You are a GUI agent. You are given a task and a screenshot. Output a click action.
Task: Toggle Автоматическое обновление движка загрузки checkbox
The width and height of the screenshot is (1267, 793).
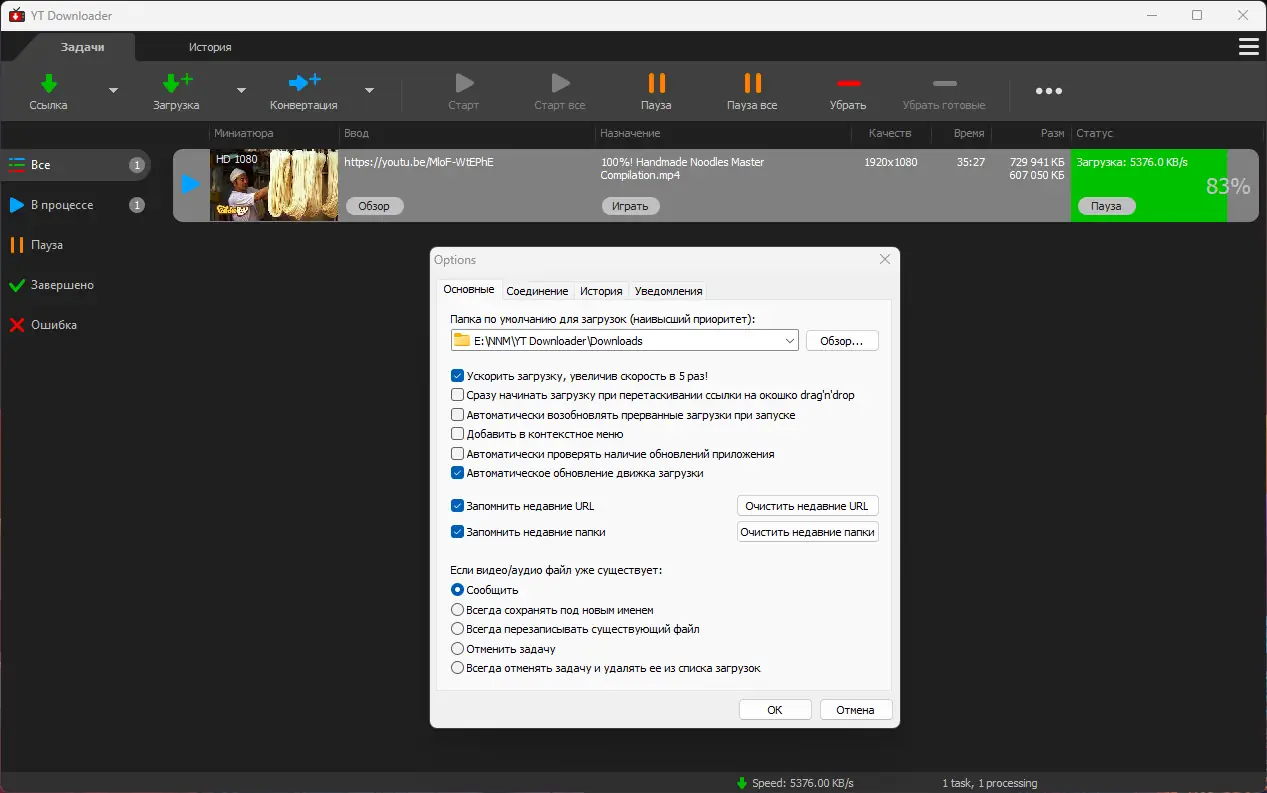pos(457,473)
